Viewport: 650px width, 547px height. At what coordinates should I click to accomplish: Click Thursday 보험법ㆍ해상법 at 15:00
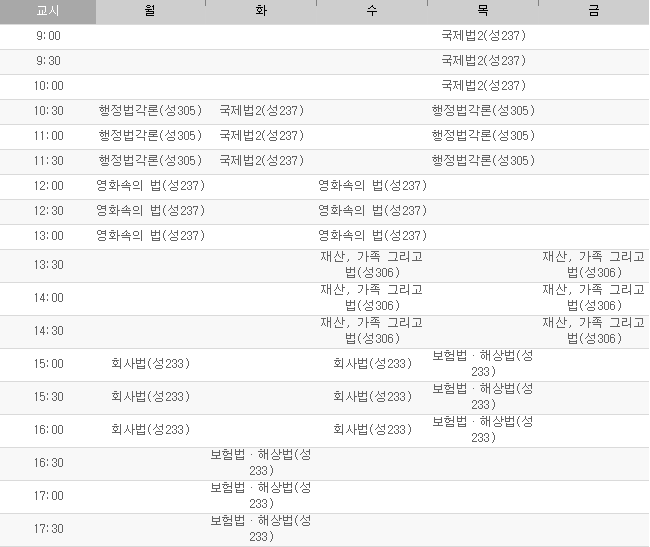(483, 363)
